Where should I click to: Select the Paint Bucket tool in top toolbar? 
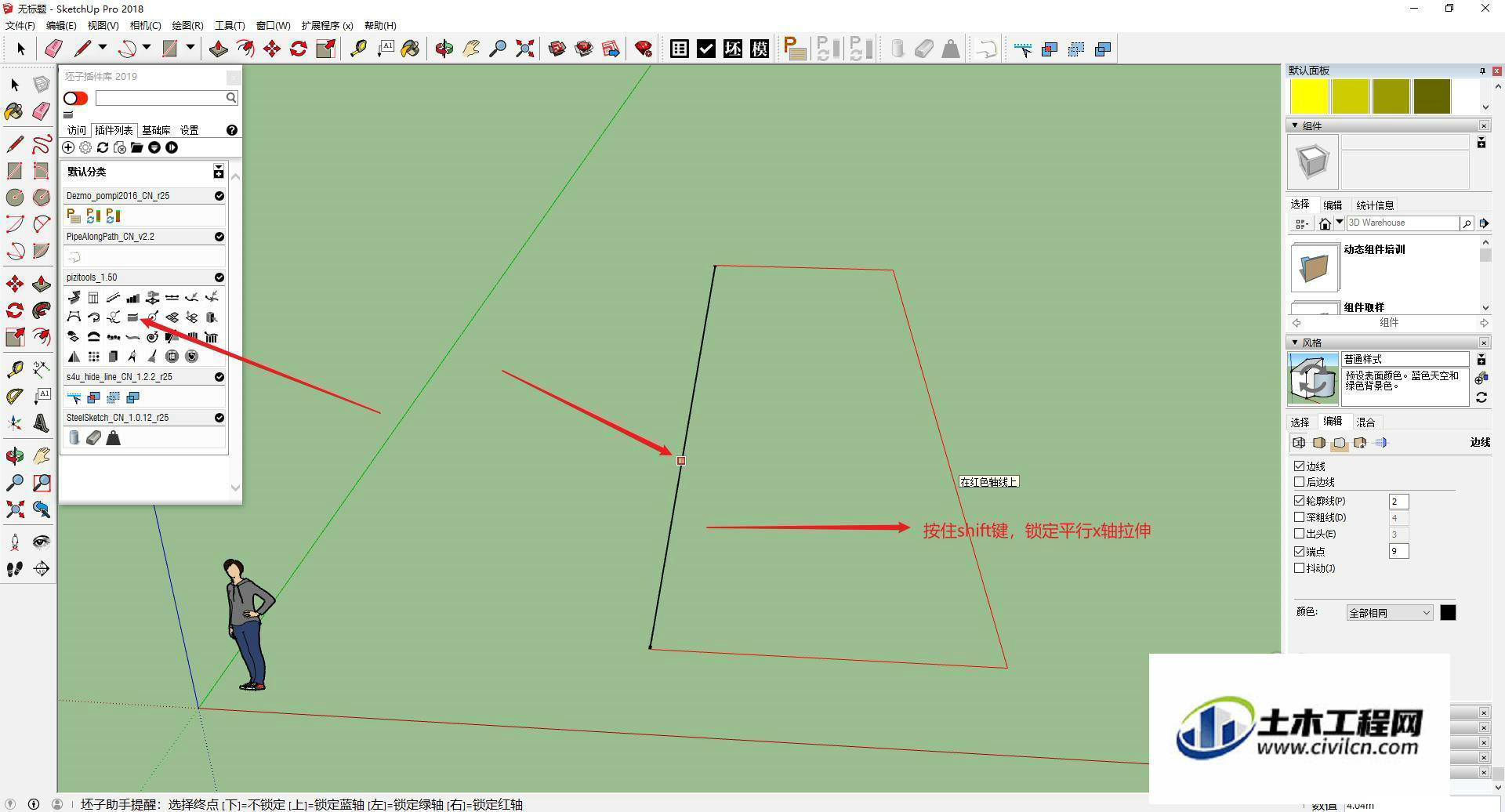pyautogui.click(x=411, y=49)
